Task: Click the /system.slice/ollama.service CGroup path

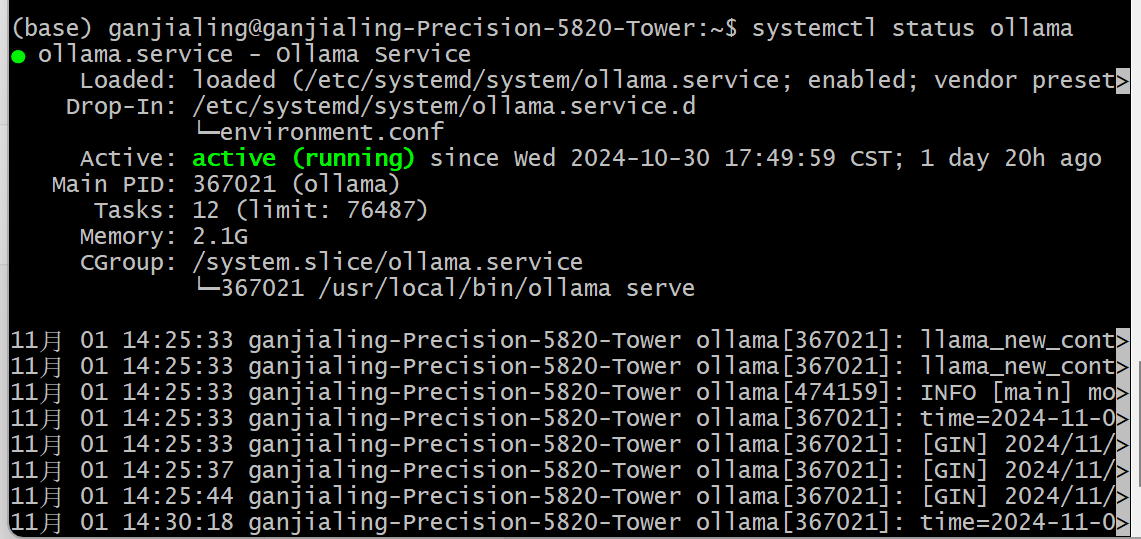Action: pyautogui.click(x=388, y=263)
